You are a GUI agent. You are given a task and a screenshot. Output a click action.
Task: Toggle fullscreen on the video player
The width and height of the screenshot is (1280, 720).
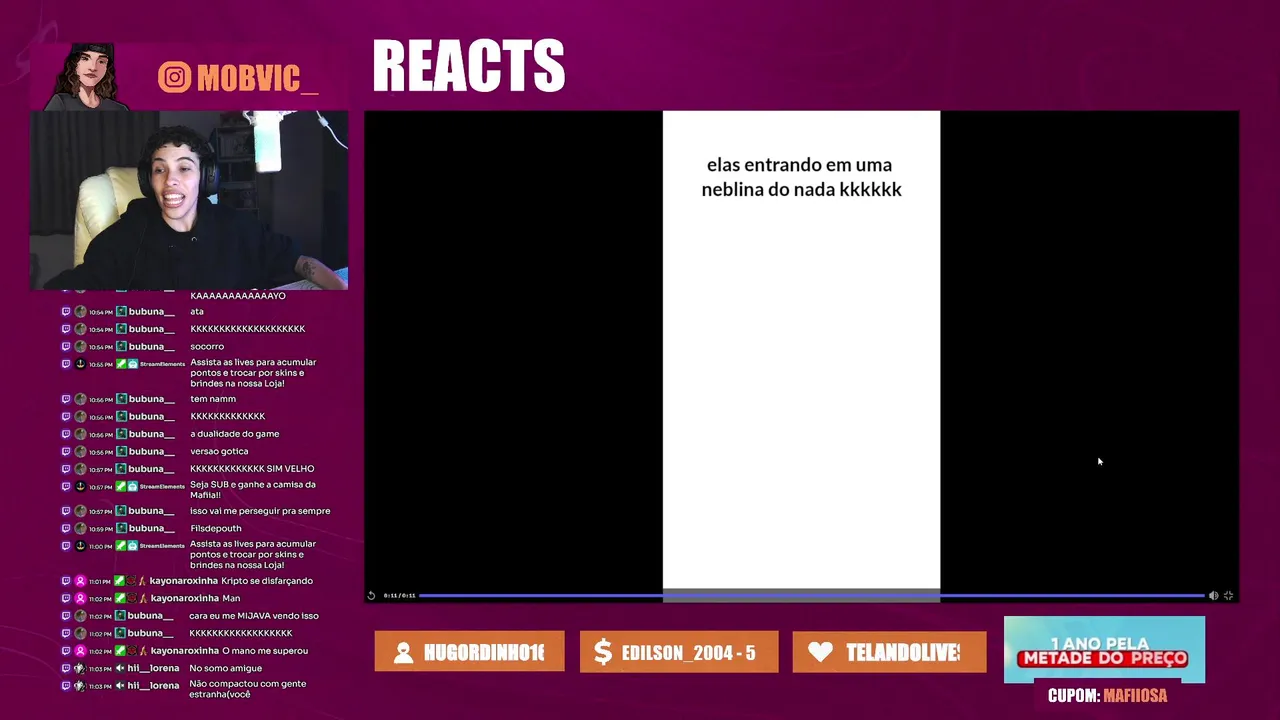1228,595
